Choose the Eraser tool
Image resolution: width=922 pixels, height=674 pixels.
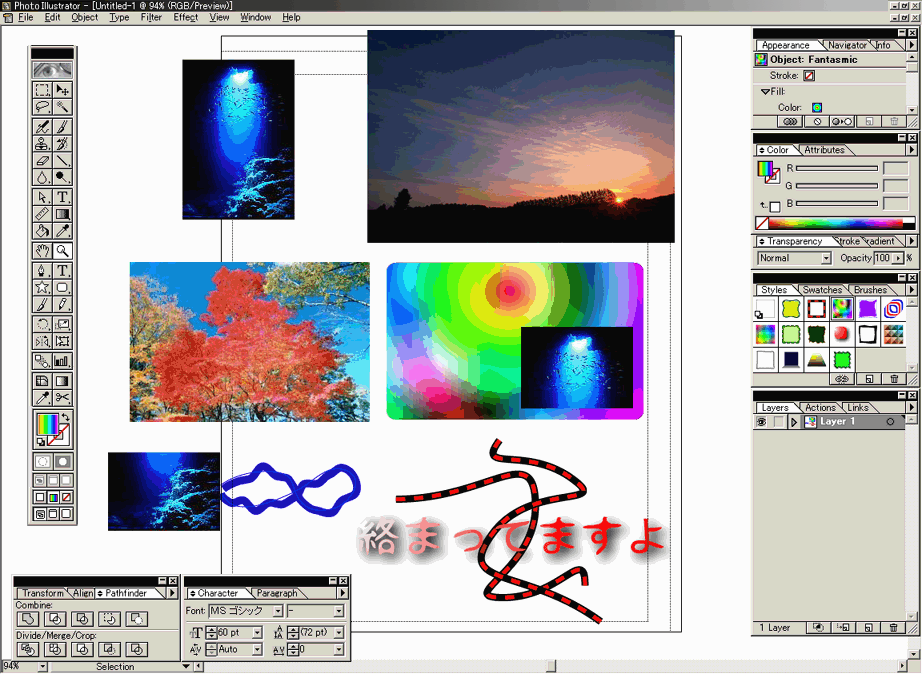tap(42, 160)
